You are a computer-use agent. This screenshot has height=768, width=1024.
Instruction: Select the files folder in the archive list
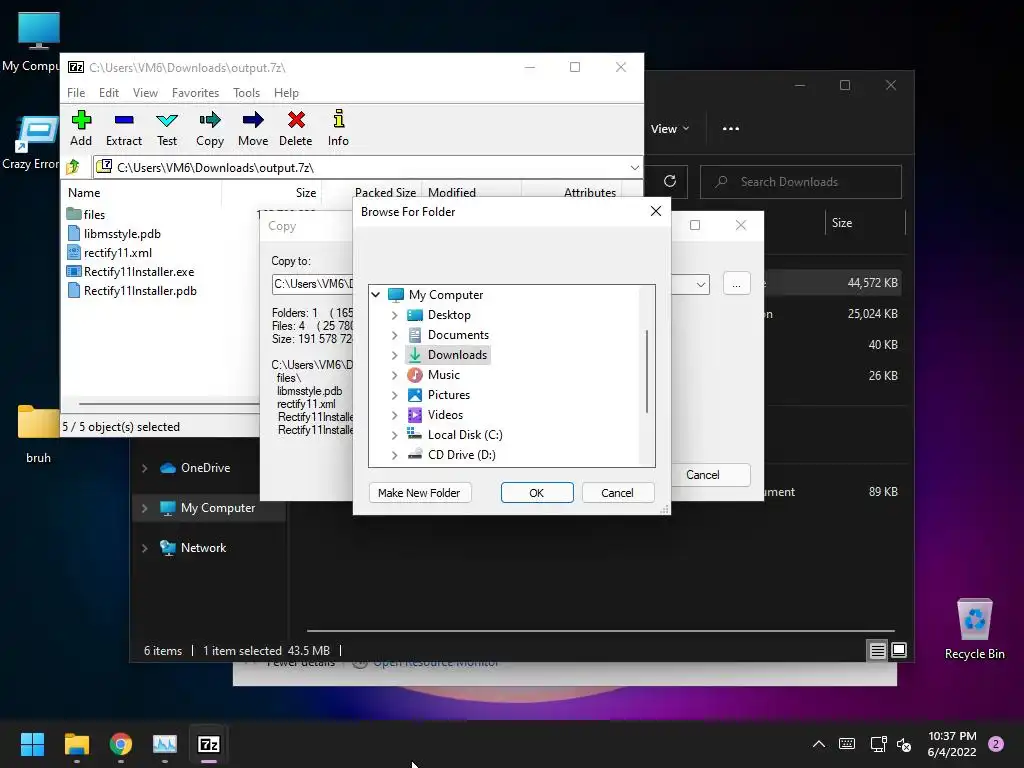point(86,214)
